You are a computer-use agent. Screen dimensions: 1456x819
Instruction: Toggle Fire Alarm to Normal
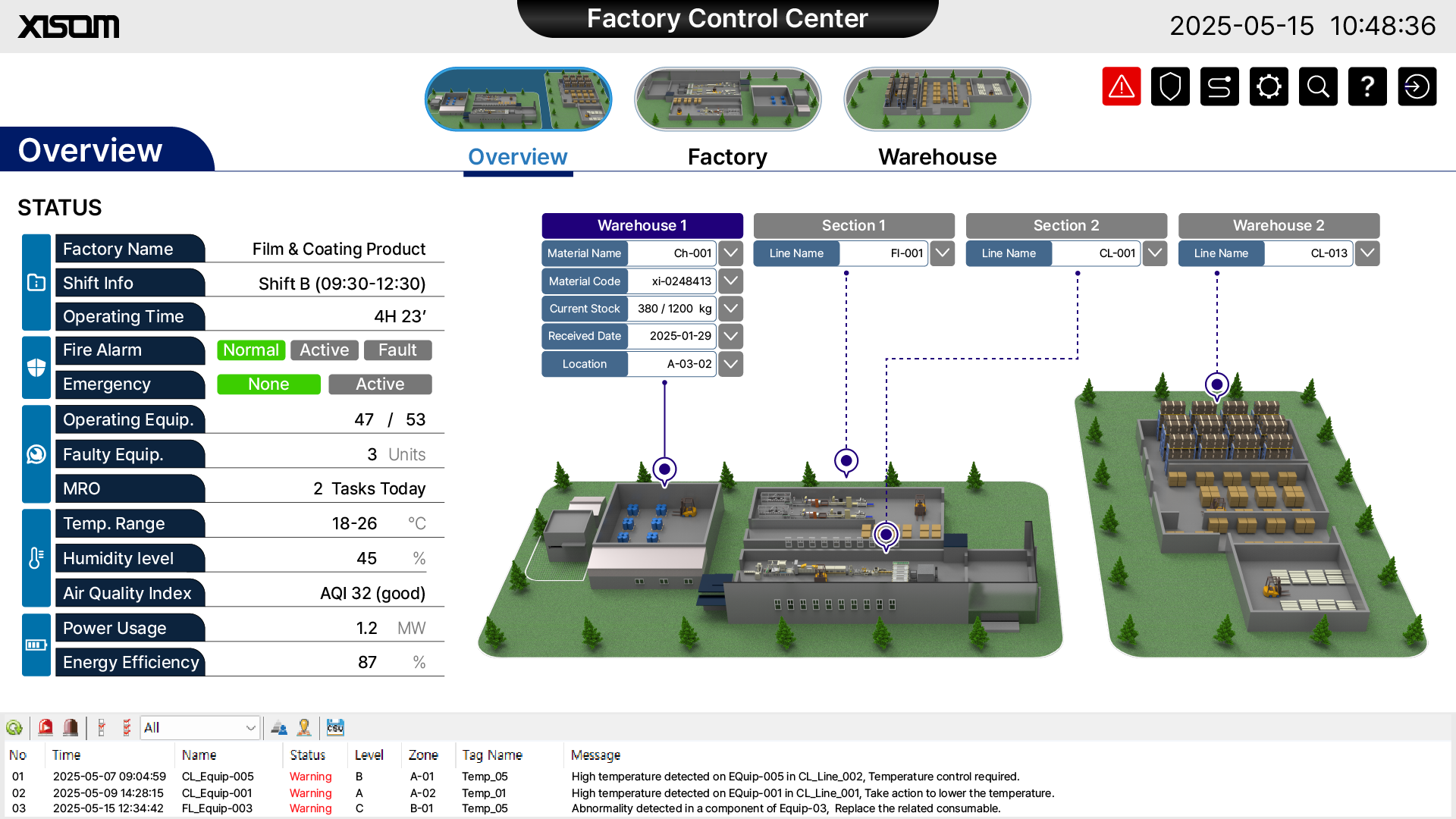tap(250, 350)
